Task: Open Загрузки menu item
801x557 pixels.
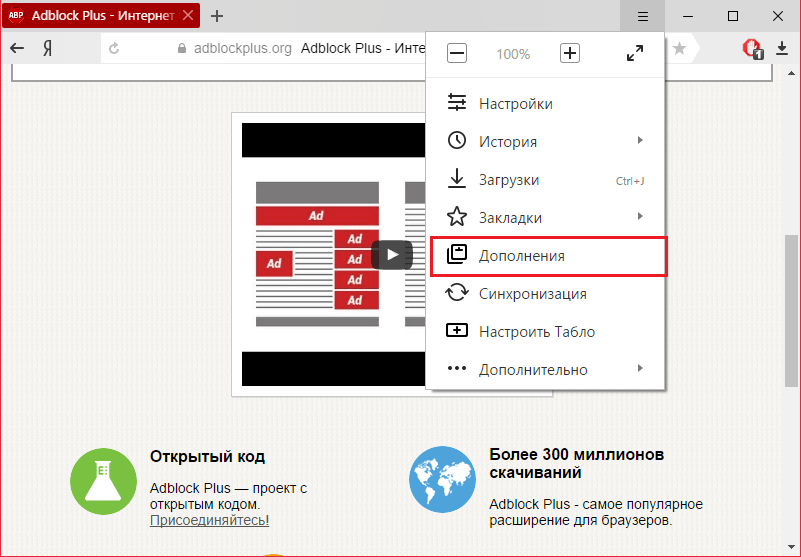Action: (509, 180)
